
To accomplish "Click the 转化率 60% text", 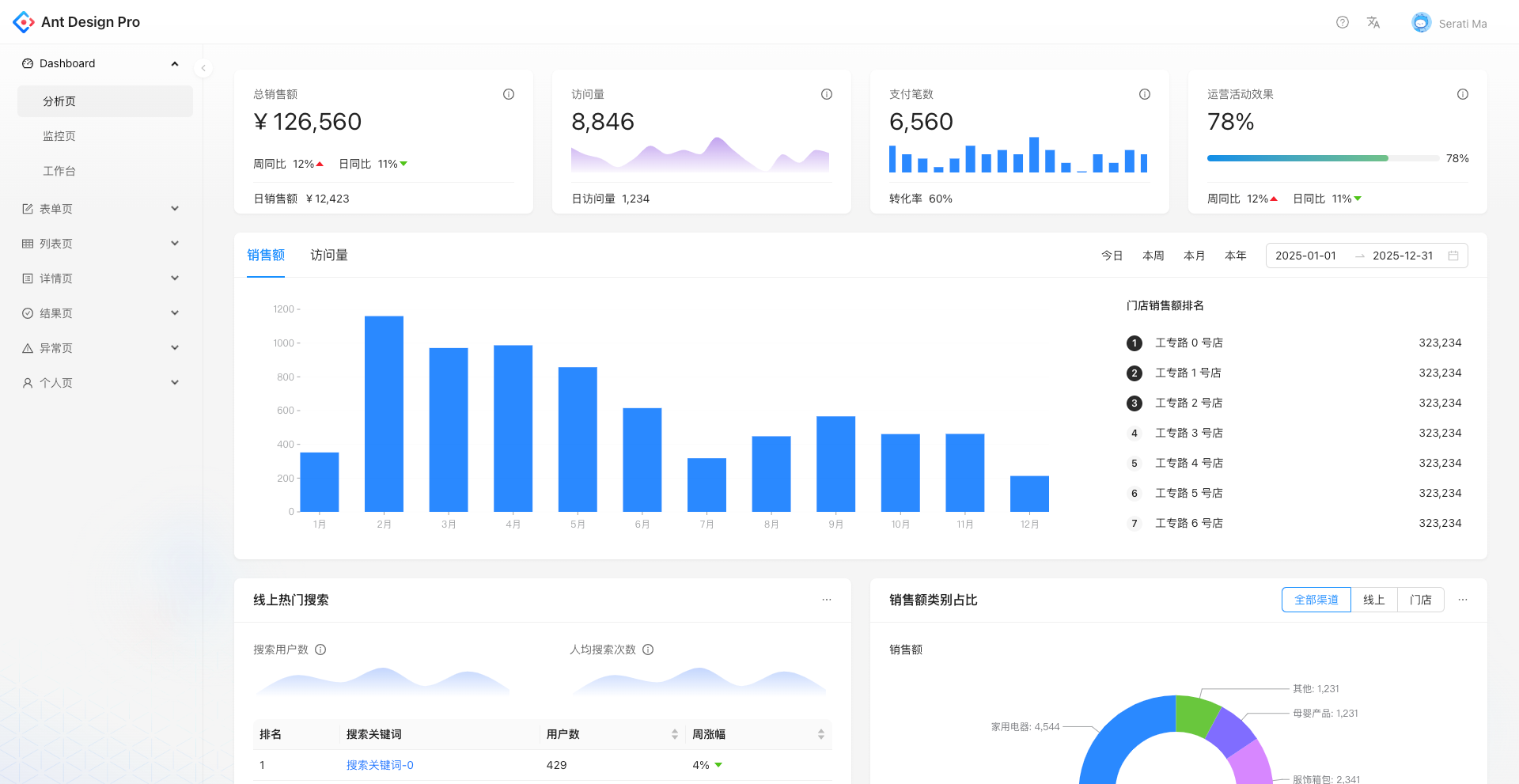I will pyautogui.click(x=921, y=199).
